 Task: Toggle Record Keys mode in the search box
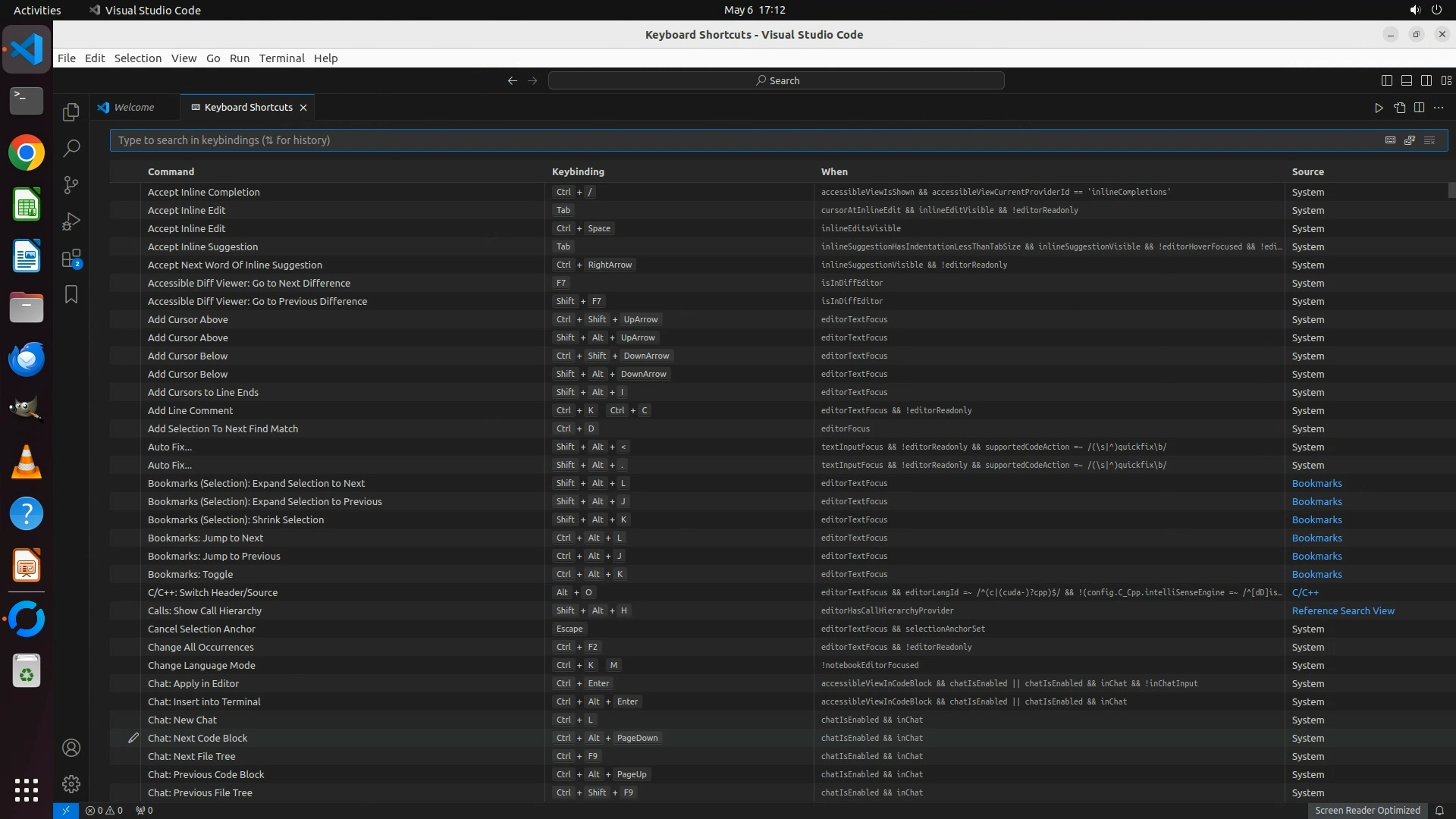(1390, 140)
